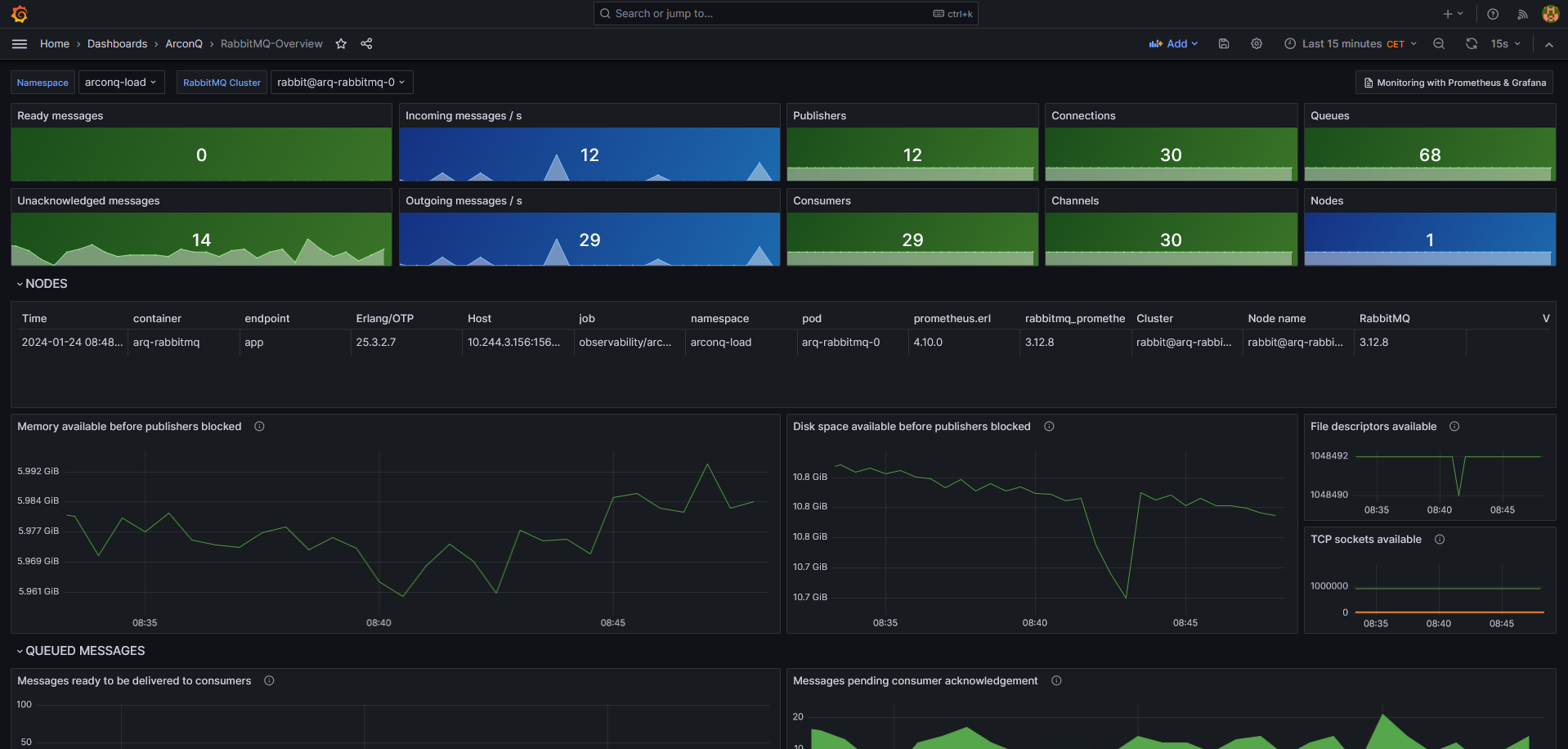Viewport: 1568px width, 749px height.
Task: Refresh the dashboard now
Action: click(1472, 44)
